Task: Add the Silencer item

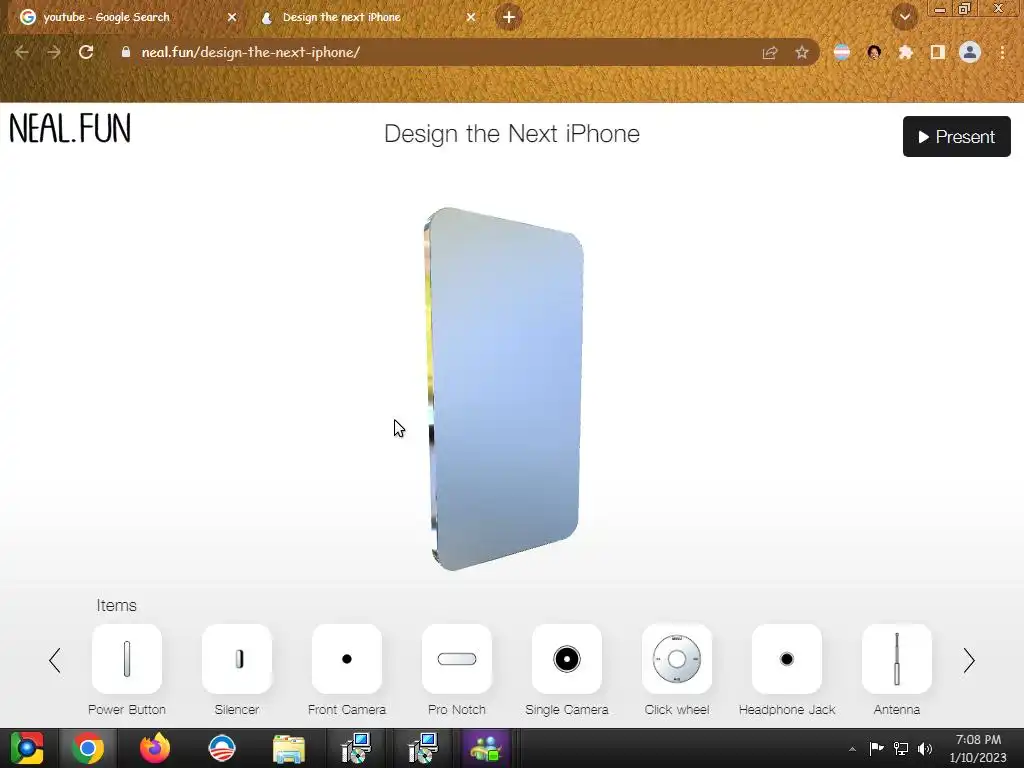Action: [236, 658]
